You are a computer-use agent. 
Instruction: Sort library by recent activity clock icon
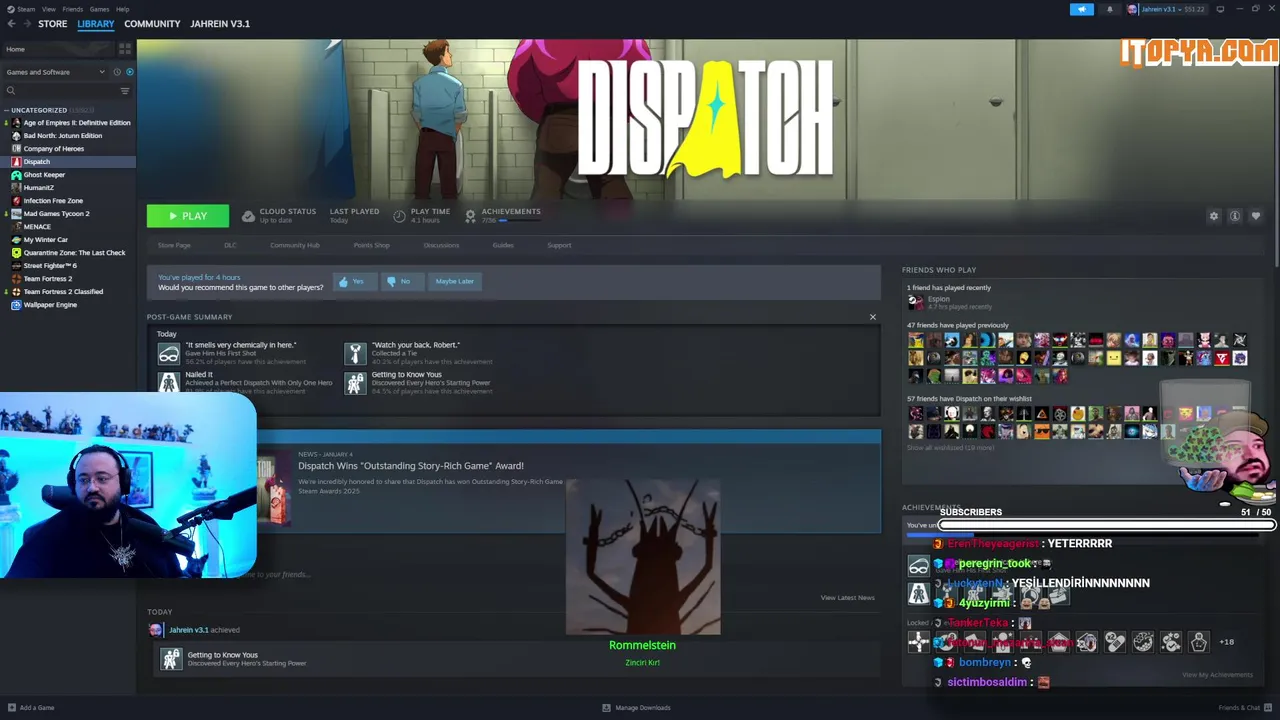coord(117,72)
